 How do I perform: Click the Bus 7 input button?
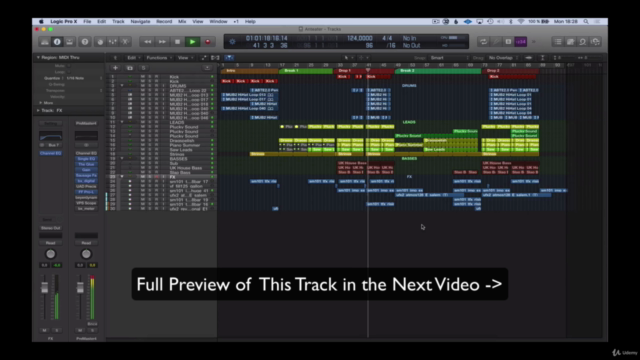click(x=53, y=145)
